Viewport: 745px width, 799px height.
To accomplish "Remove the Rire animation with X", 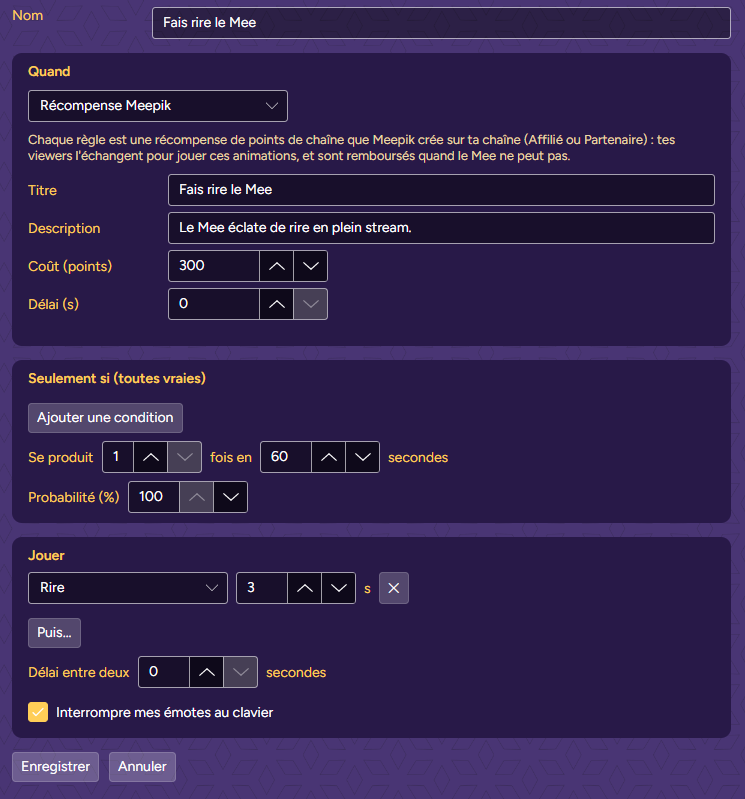I will click(x=393, y=588).
